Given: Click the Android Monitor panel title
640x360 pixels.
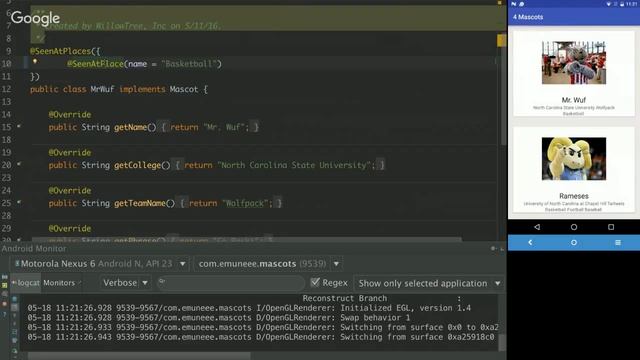Looking at the screenshot, I should tap(34, 248).
